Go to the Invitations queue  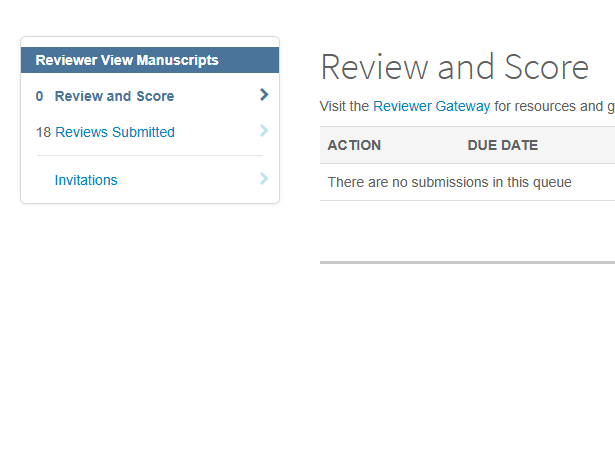[86, 180]
